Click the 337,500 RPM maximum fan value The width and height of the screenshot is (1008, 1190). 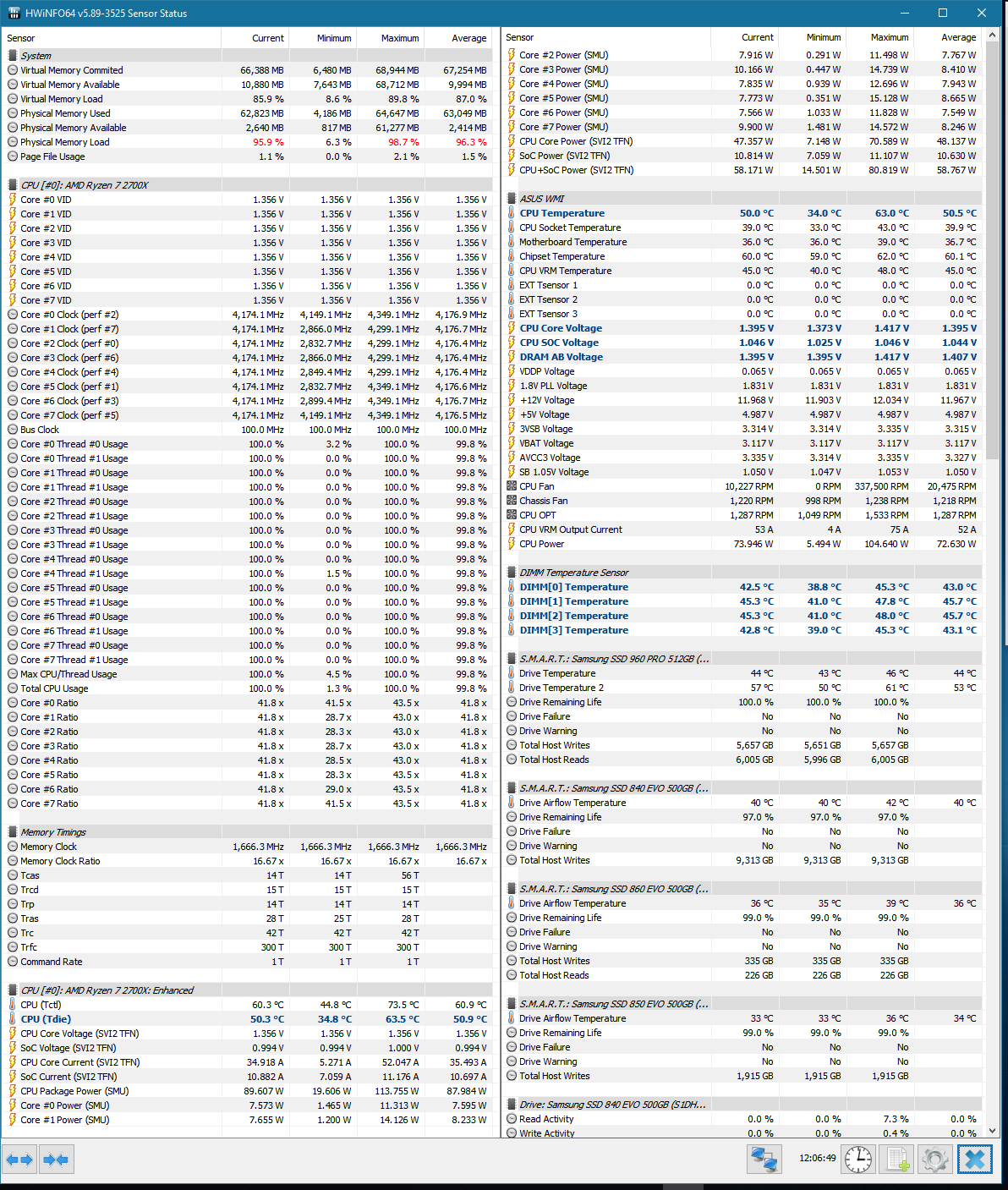pyautogui.click(x=881, y=486)
